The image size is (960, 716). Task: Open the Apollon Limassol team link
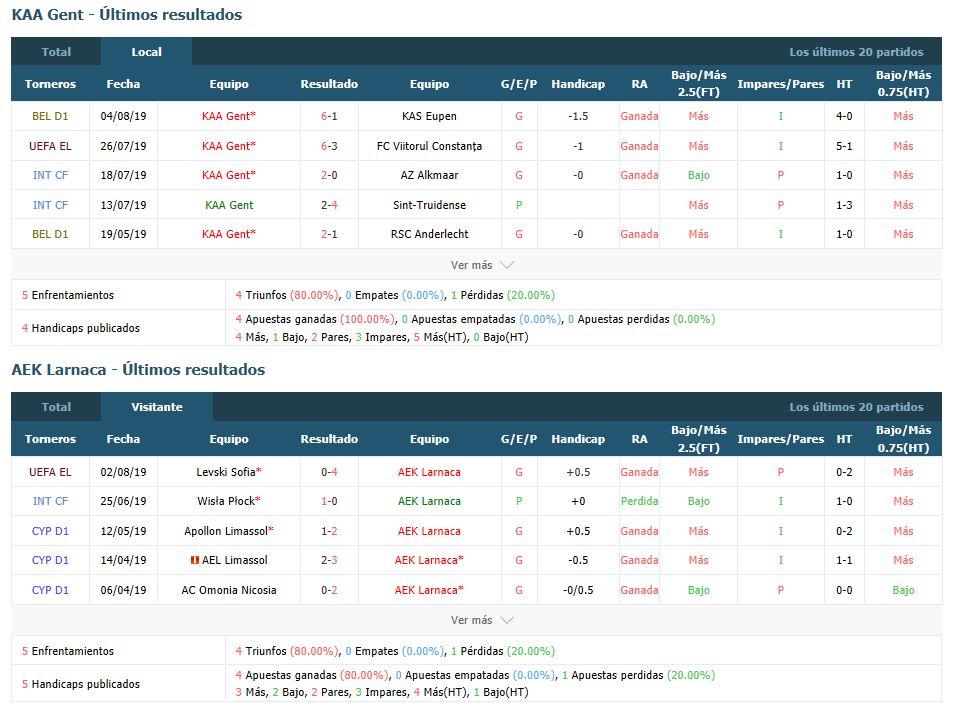(226, 531)
